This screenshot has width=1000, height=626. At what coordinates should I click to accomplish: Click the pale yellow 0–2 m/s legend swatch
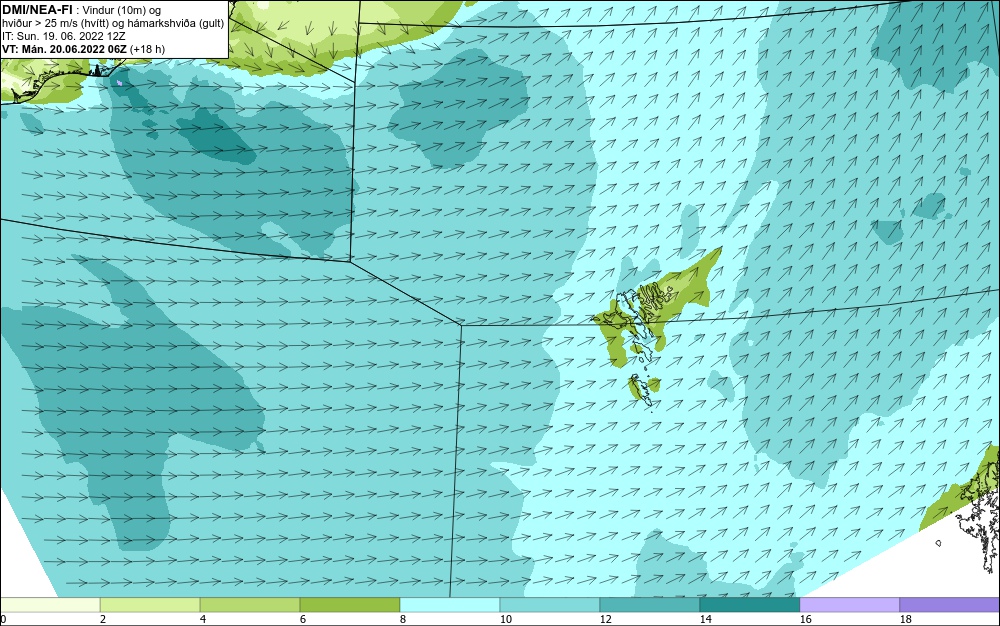tap(50, 604)
